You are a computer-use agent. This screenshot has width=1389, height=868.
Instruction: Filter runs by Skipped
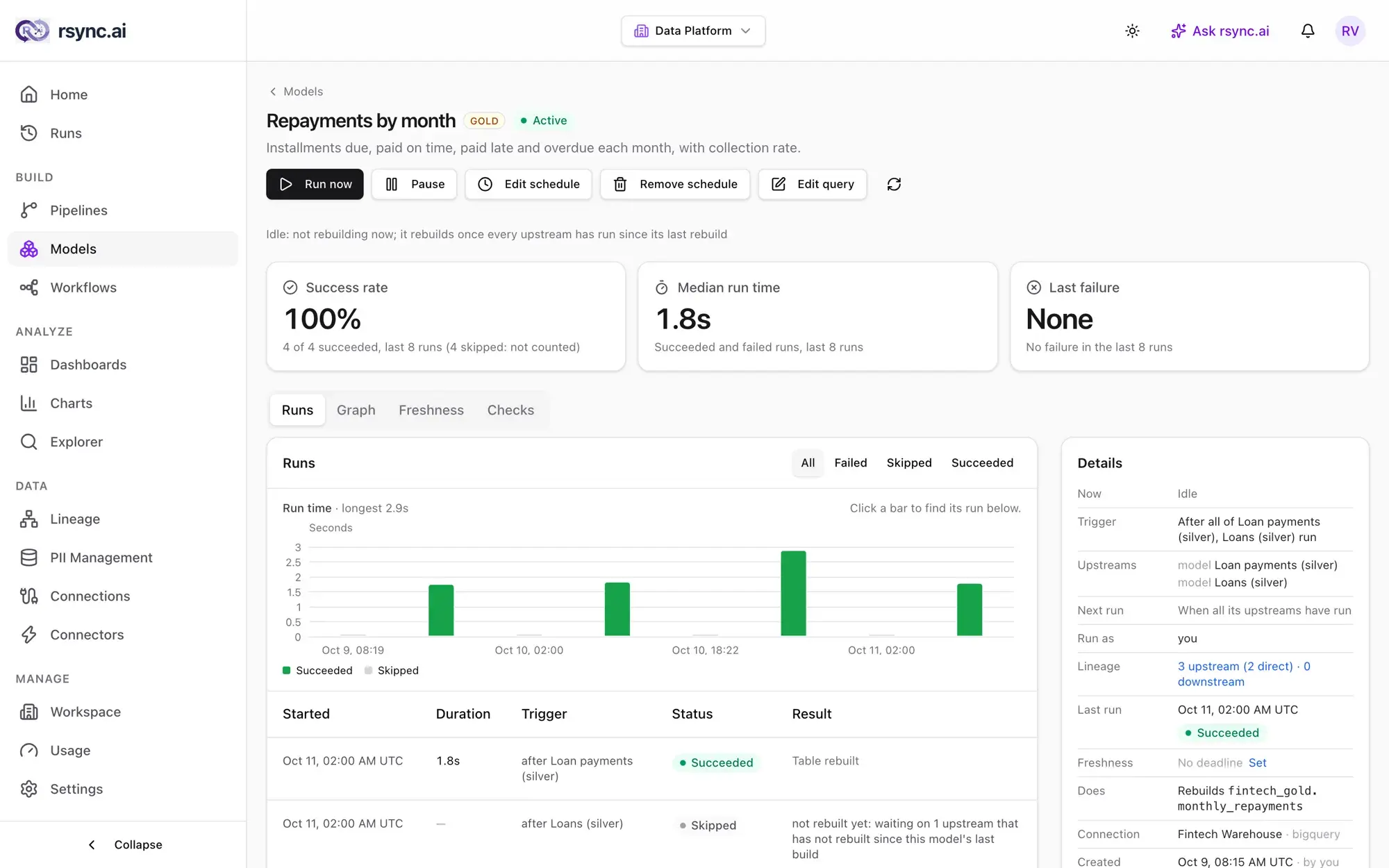[909, 463]
